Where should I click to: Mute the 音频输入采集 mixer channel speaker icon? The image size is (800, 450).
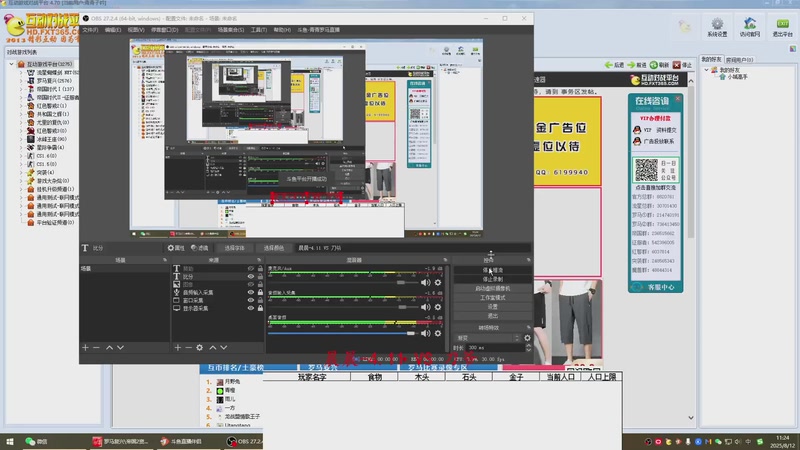(426, 307)
